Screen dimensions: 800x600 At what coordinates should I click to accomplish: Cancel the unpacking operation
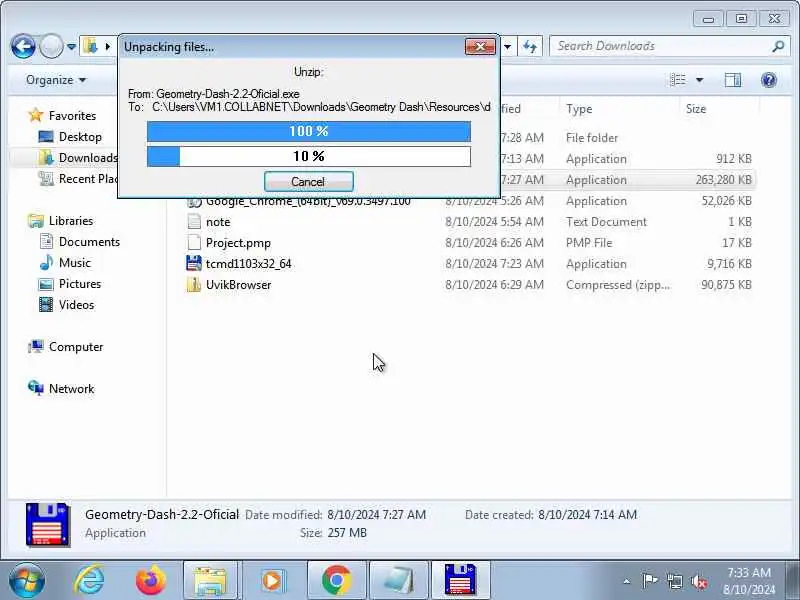tap(308, 182)
